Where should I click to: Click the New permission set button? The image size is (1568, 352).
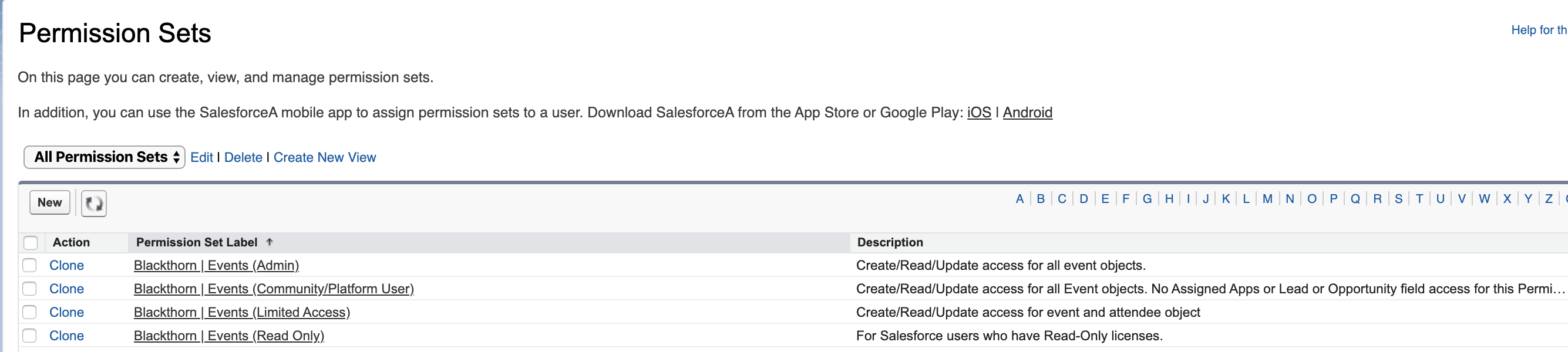(50, 202)
